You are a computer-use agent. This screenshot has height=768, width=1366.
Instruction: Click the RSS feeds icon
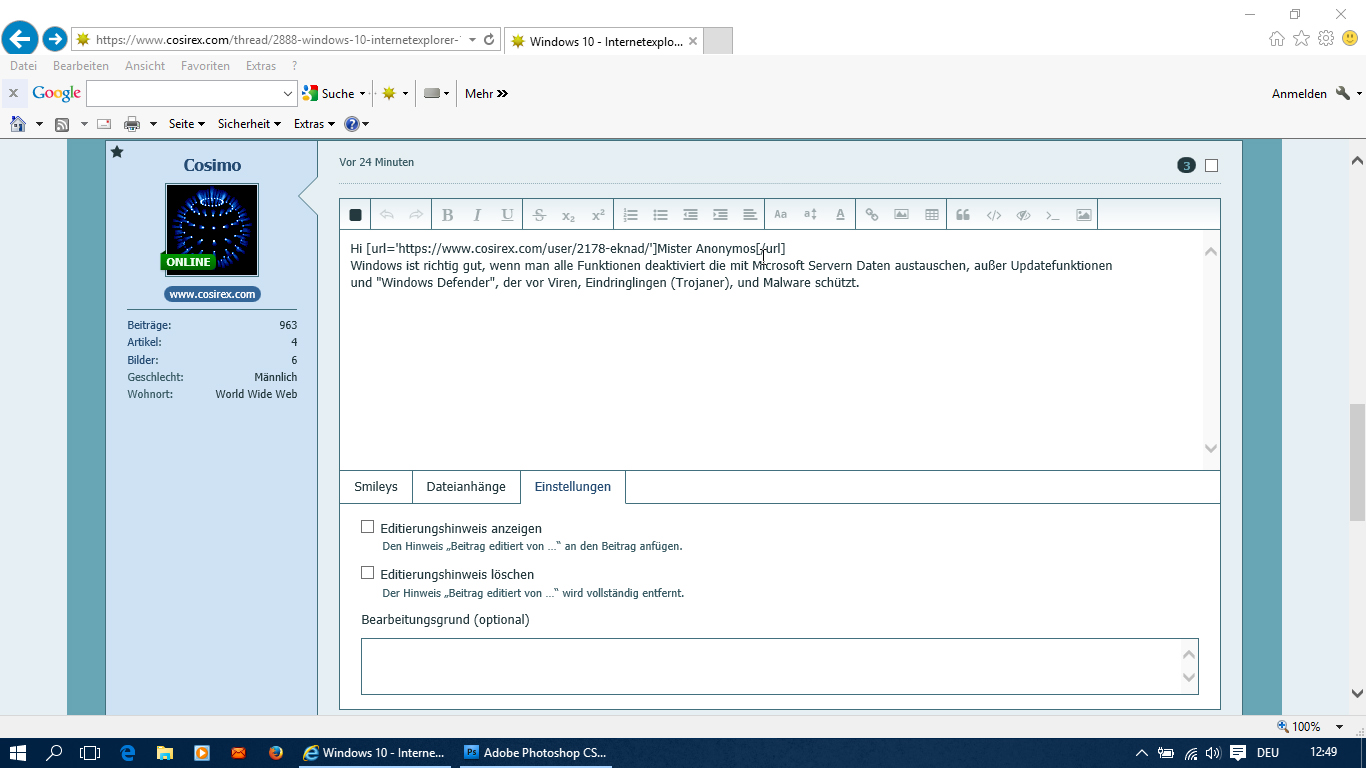point(62,124)
